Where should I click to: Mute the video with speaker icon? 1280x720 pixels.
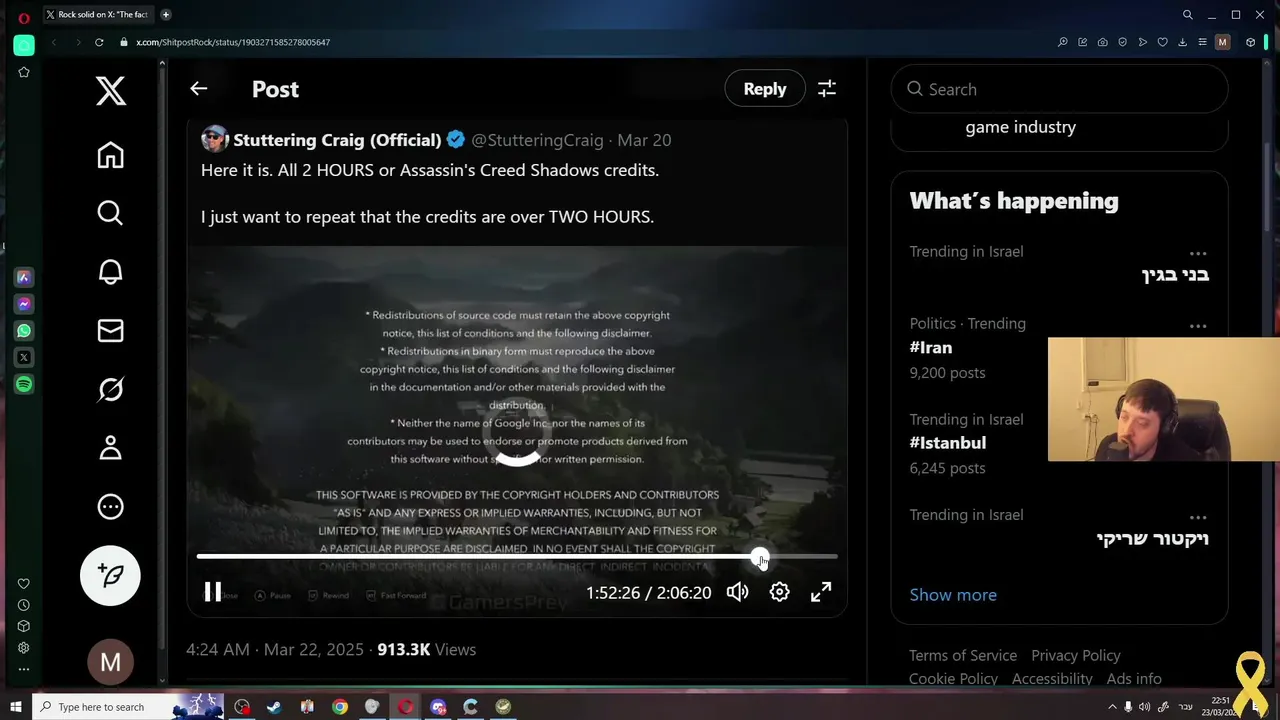(737, 592)
